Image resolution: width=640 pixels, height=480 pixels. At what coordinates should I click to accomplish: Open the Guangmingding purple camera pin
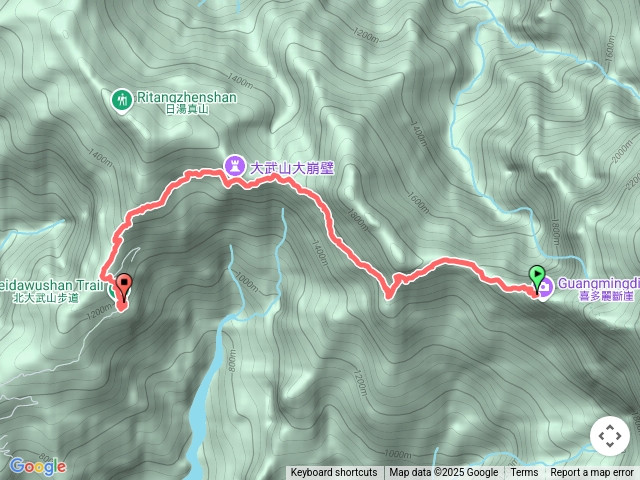[545, 287]
